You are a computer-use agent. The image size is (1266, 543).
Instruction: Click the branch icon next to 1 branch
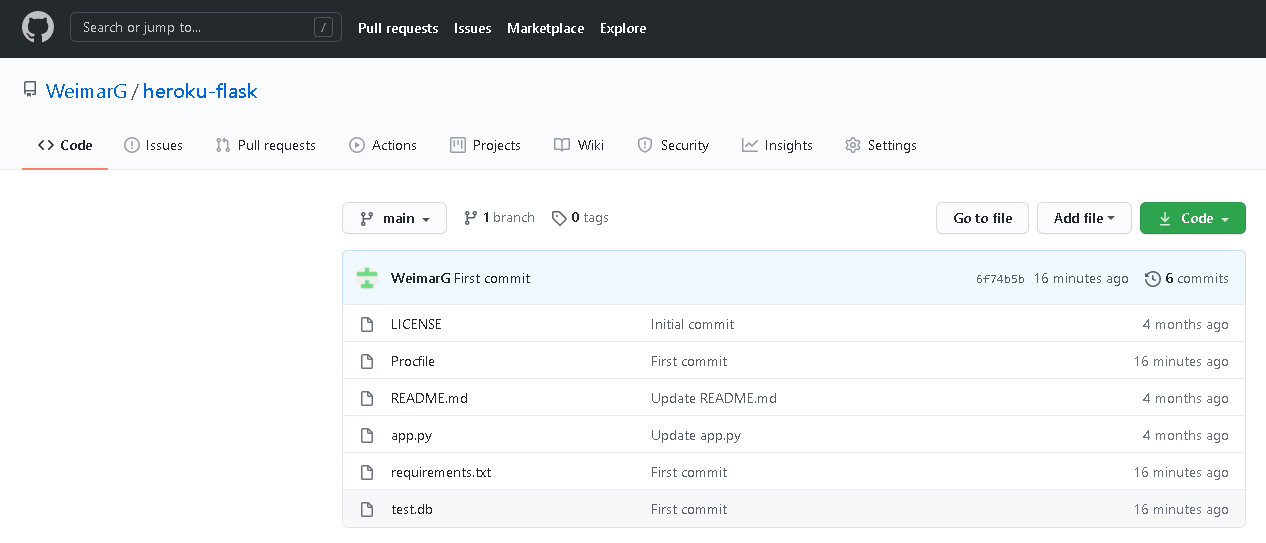(470, 217)
